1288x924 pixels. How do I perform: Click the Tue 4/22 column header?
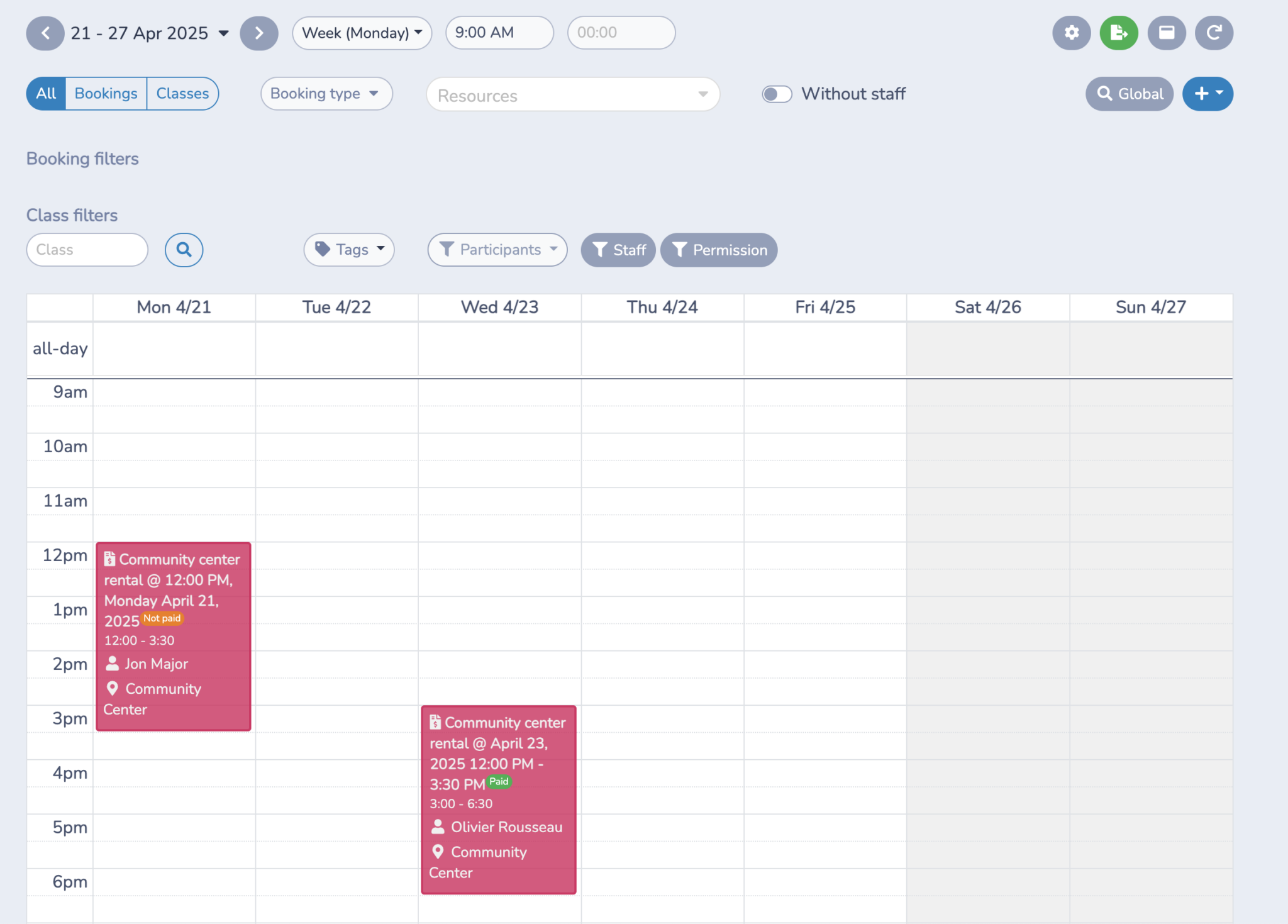pyautogui.click(x=336, y=307)
